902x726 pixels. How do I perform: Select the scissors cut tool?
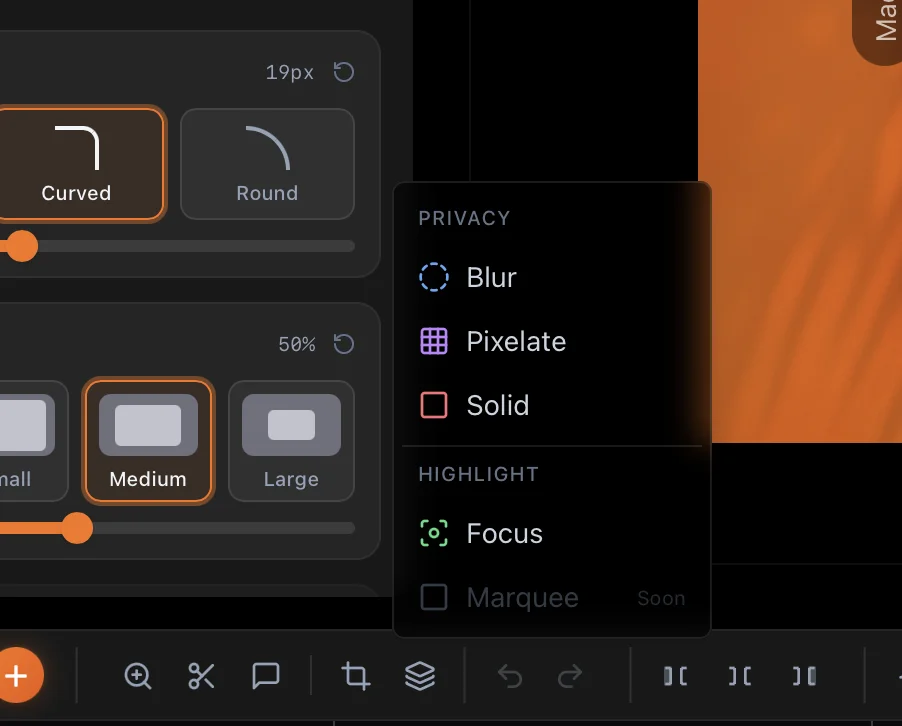pyautogui.click(x=201, y=676)
